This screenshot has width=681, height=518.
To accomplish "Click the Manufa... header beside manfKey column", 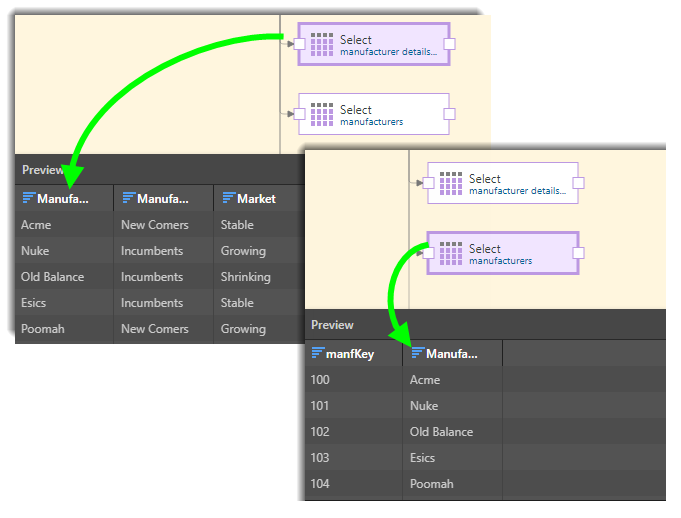I will [451, 353].
